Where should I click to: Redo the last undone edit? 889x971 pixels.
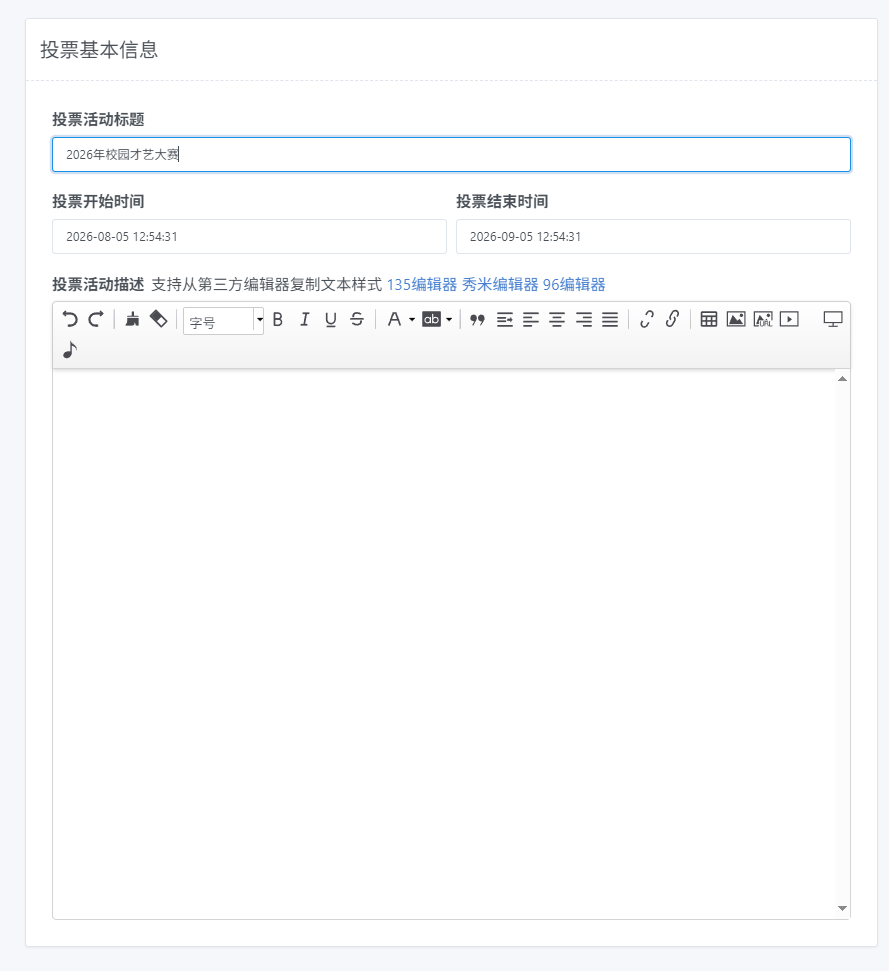point(96,320)
